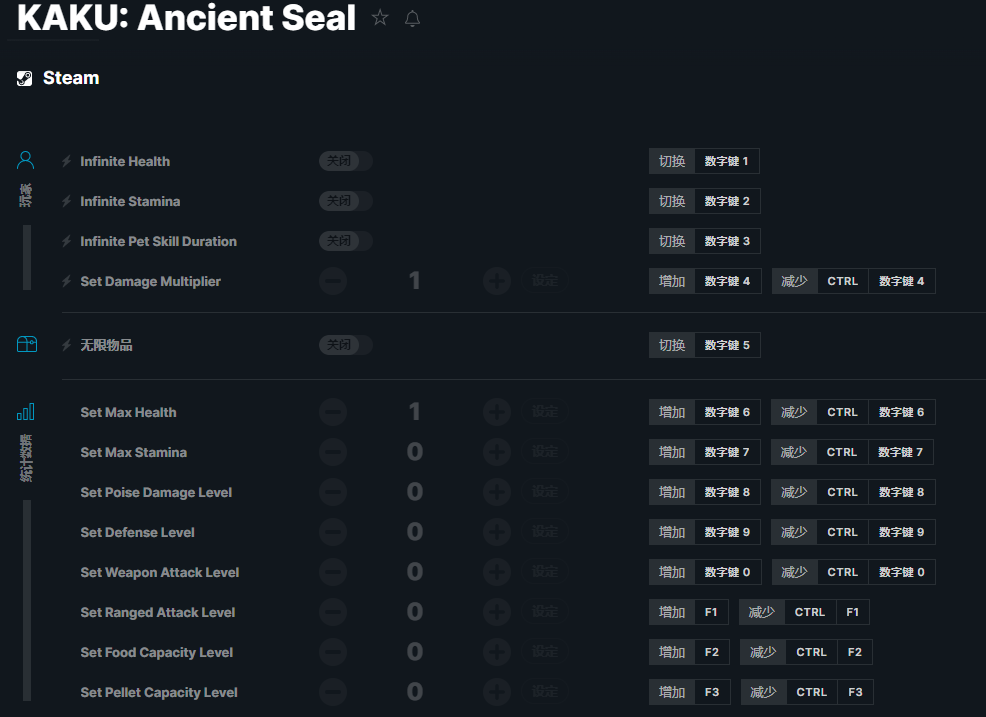Click the Set Weapon Attack Level label
This screenshot has height=717, width=986.
tap(160, 572)
